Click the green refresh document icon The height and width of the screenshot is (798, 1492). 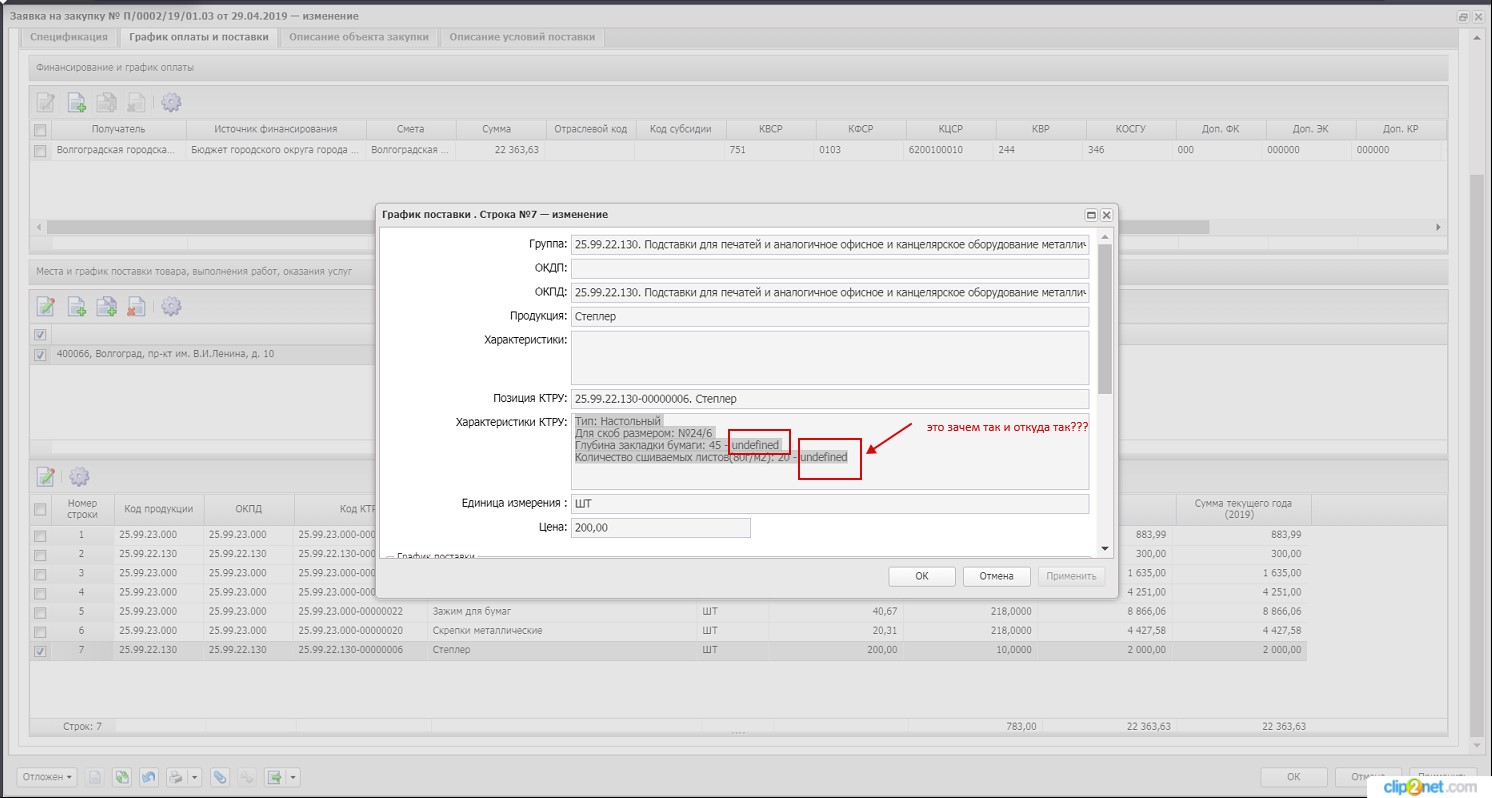[x=122, y=777]
